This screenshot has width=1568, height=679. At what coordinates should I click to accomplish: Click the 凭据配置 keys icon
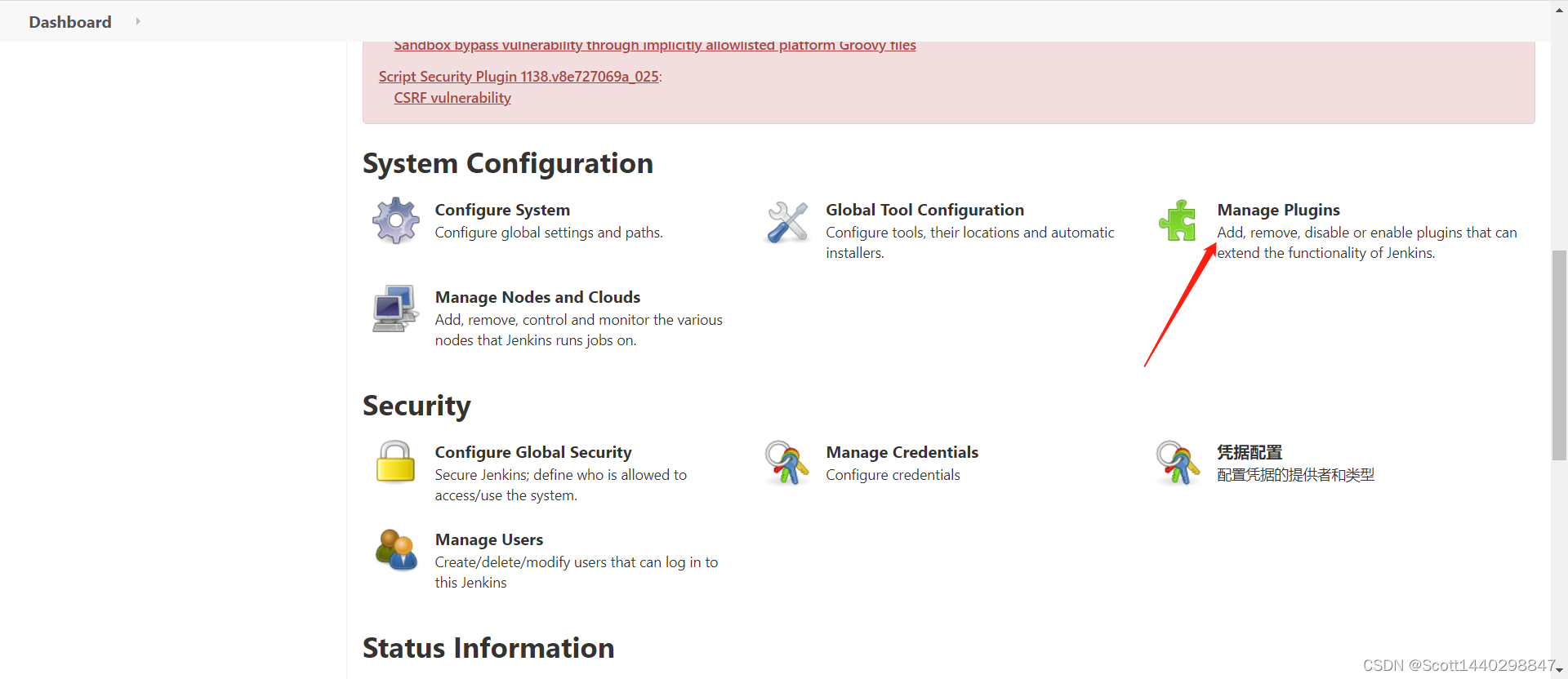(1178, 463)
